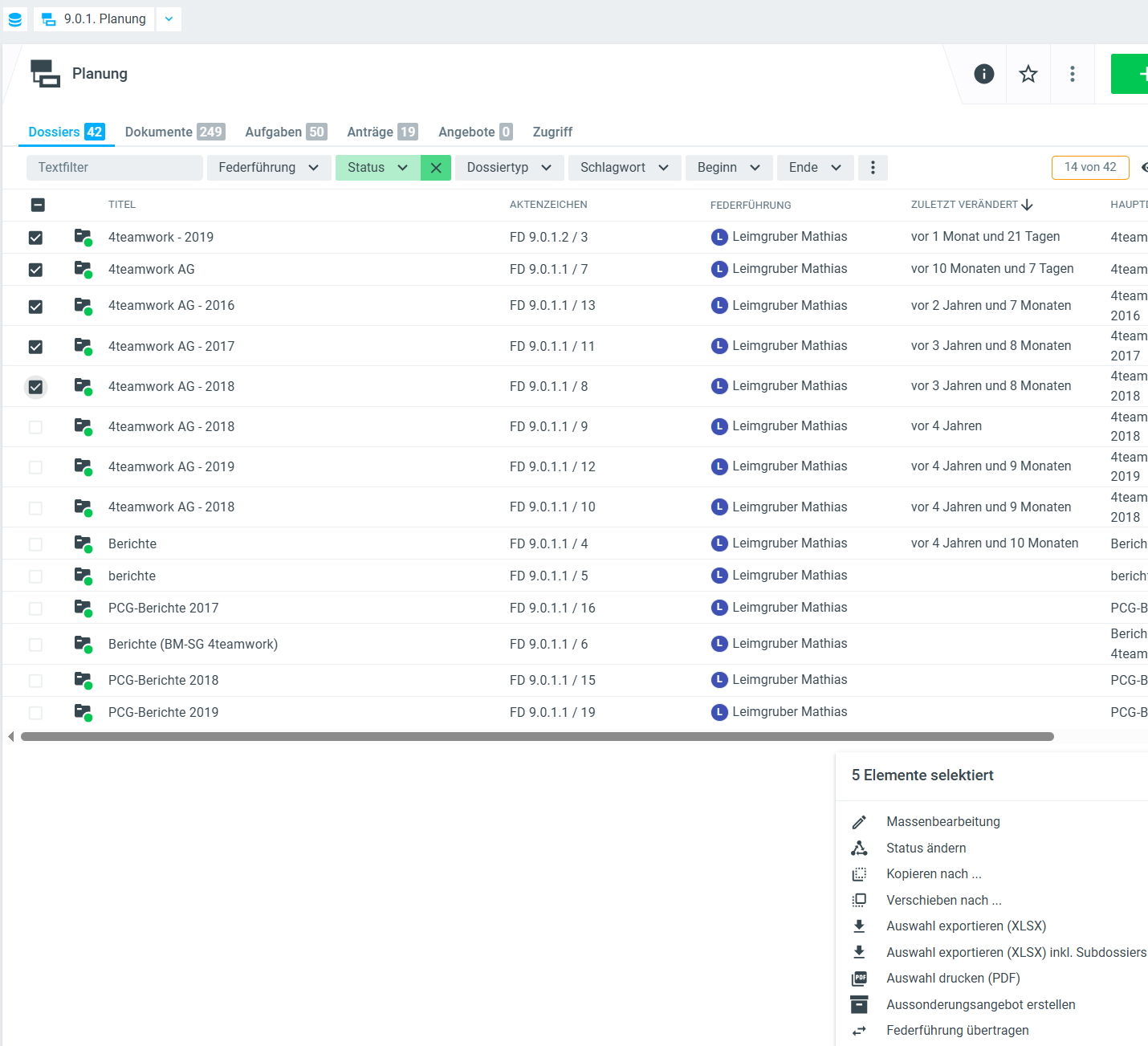Click the Massenbearbeitung pencil icon
The height and width of the screenshot is (1046, 1148).
(859, 822)
